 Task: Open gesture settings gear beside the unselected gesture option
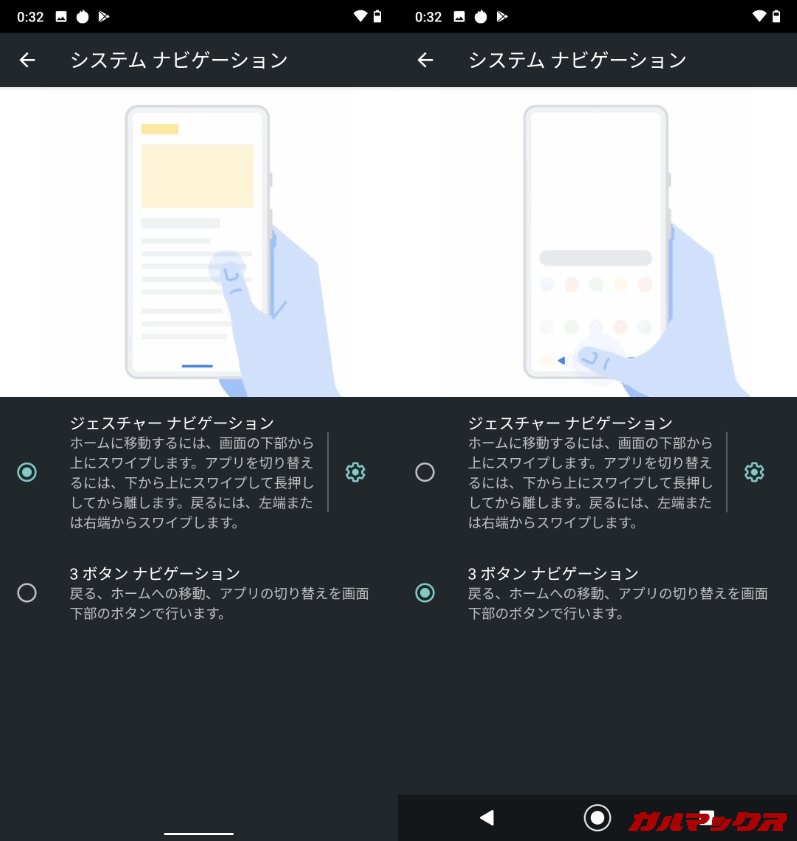point(754,472)
